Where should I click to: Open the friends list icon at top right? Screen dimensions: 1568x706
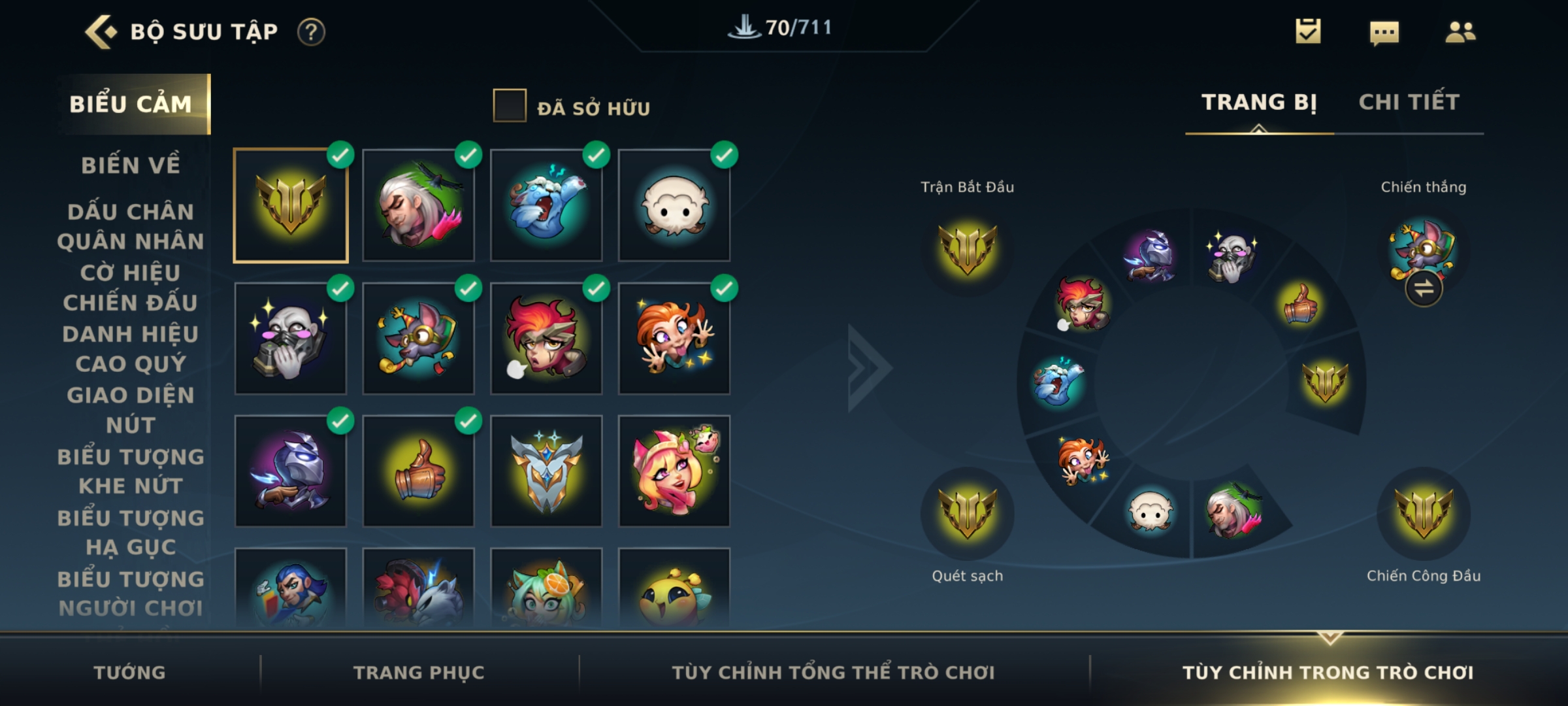pyautogui.click(x=1460, y=32)
